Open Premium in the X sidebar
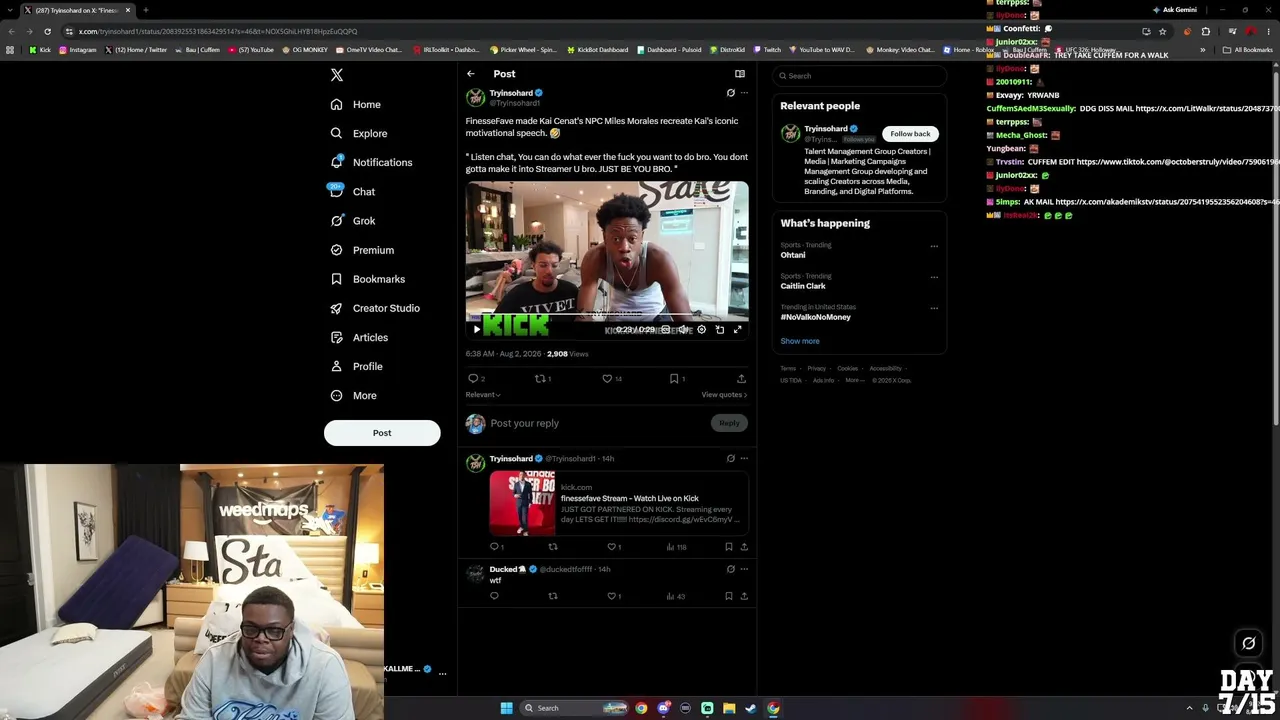Image resolution: width=1280 pixels, height=720 pixels. tap(362, 250)
